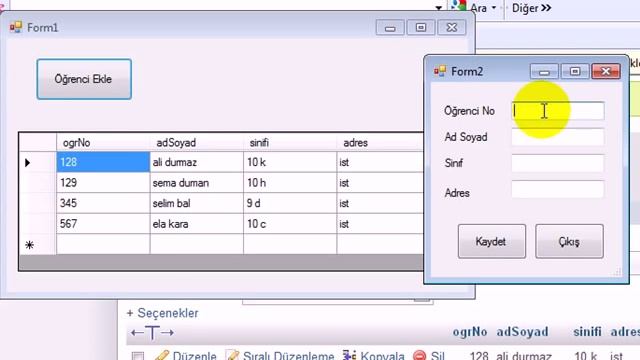Focus the Öğrenci No text field

point(558,111)
